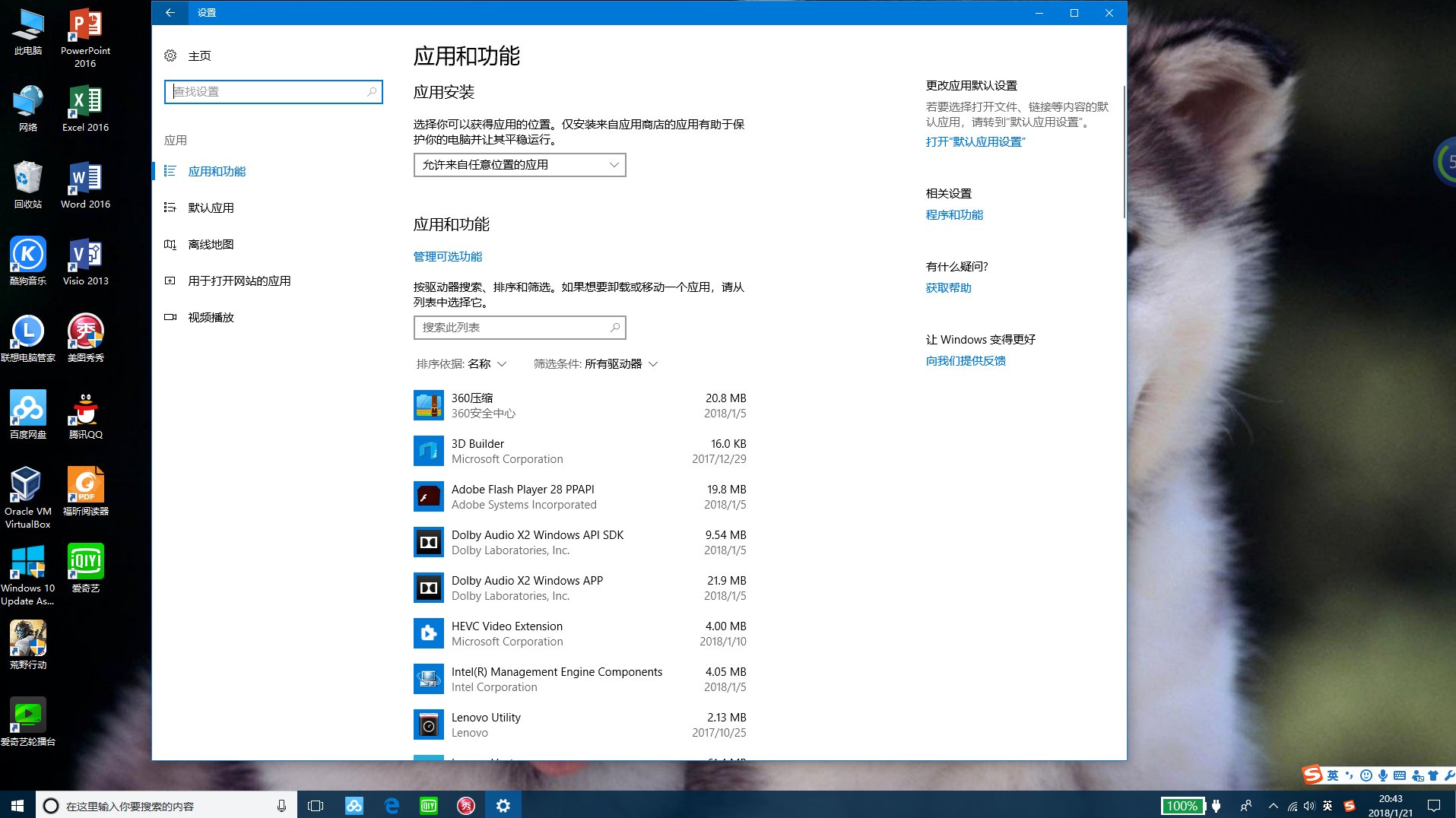1456x818 pixels.
Task: Click the 3D Builder app icon
Action: coord(429,450)
